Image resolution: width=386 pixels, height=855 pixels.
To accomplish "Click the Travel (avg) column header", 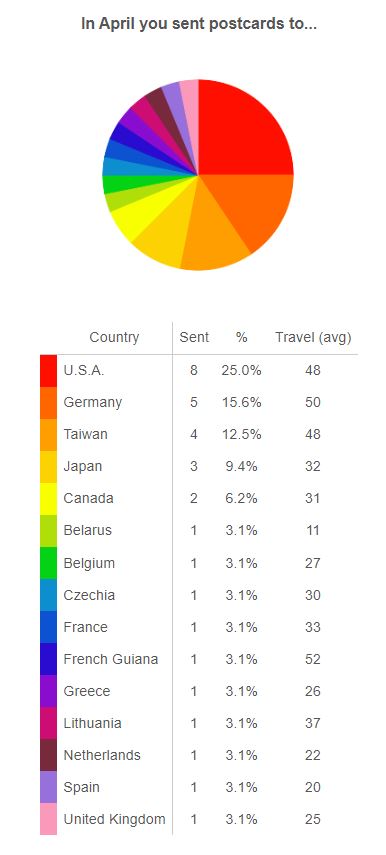I will (313, 338).
